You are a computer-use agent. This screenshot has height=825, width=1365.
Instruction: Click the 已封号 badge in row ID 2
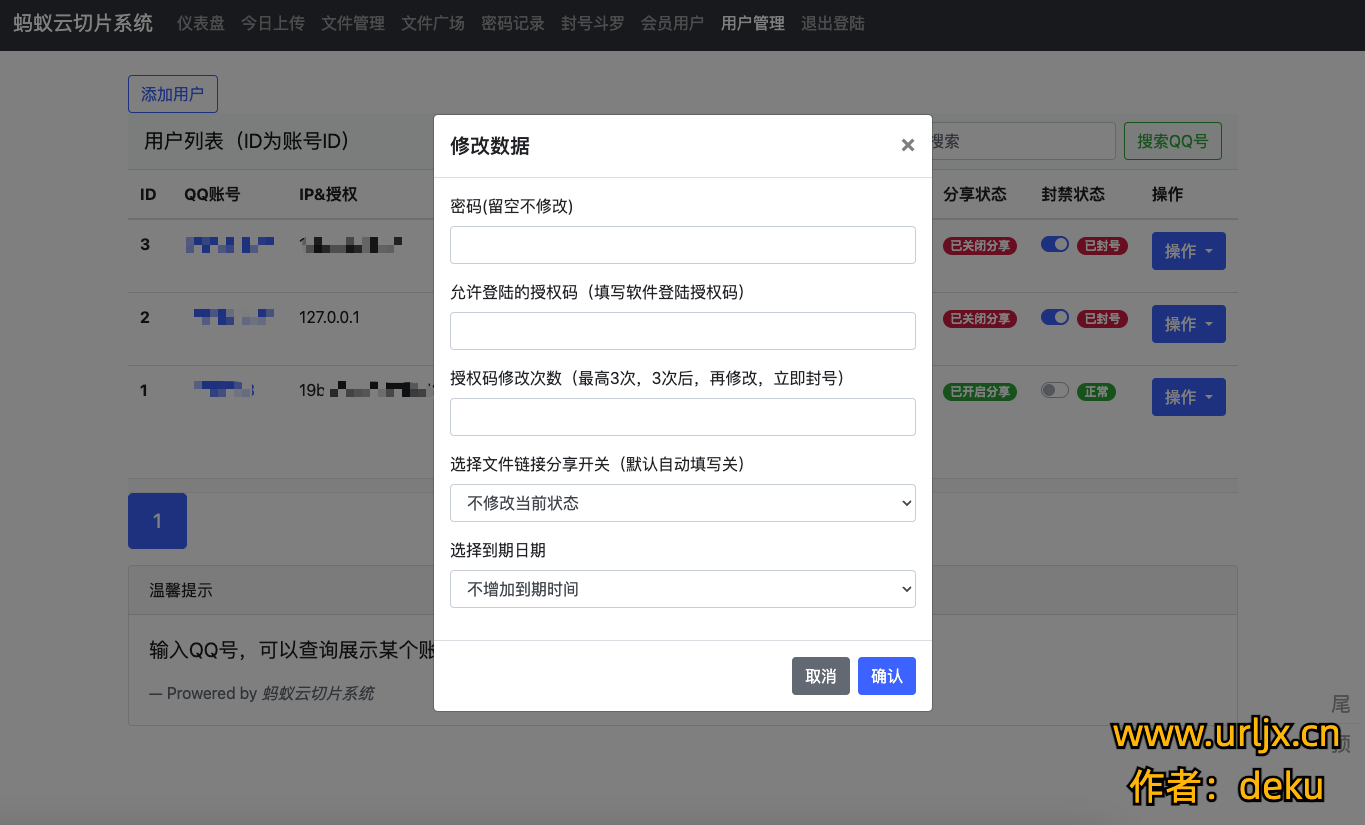click(x=1102, y=318)
